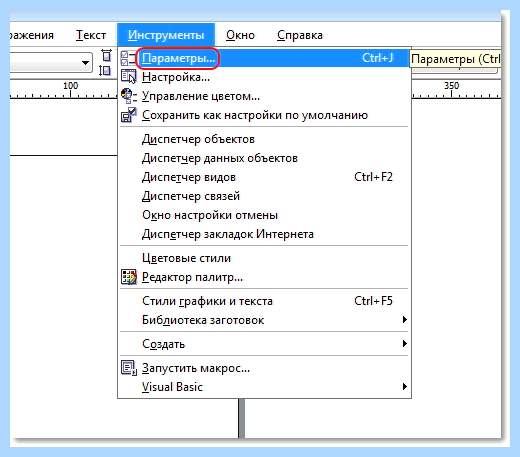
Task: Click the ruler mark labeled 350
Action: click(x=451, y=86)
